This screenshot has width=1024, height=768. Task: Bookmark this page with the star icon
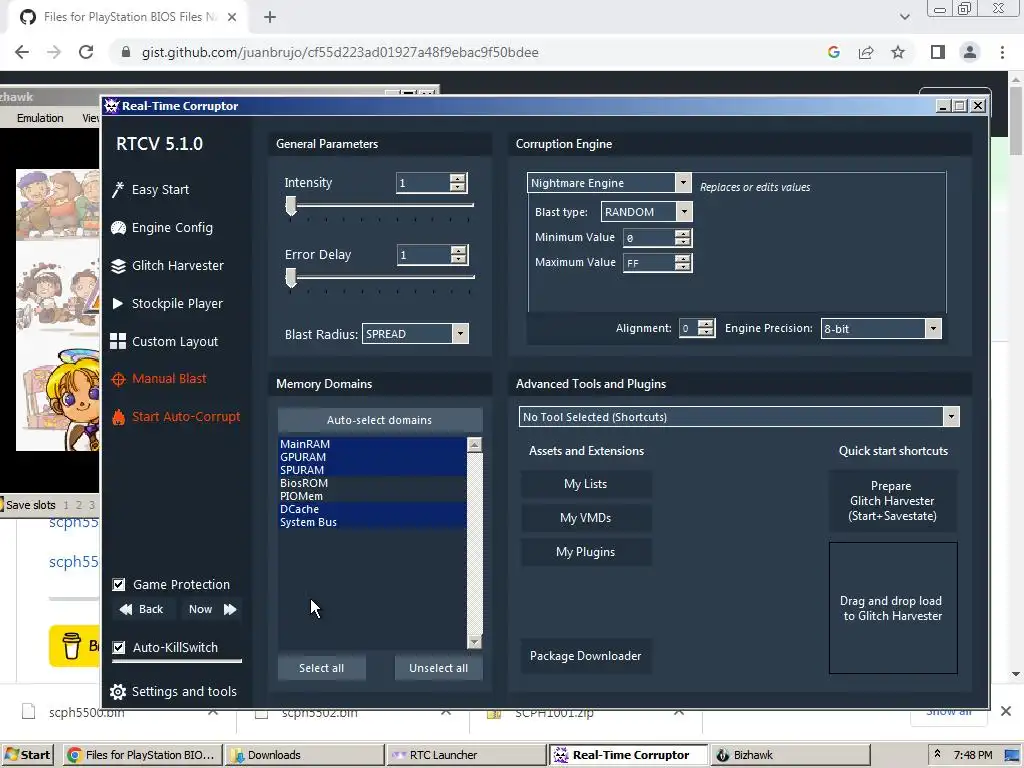pyautogui.click(x=898, y=52)
